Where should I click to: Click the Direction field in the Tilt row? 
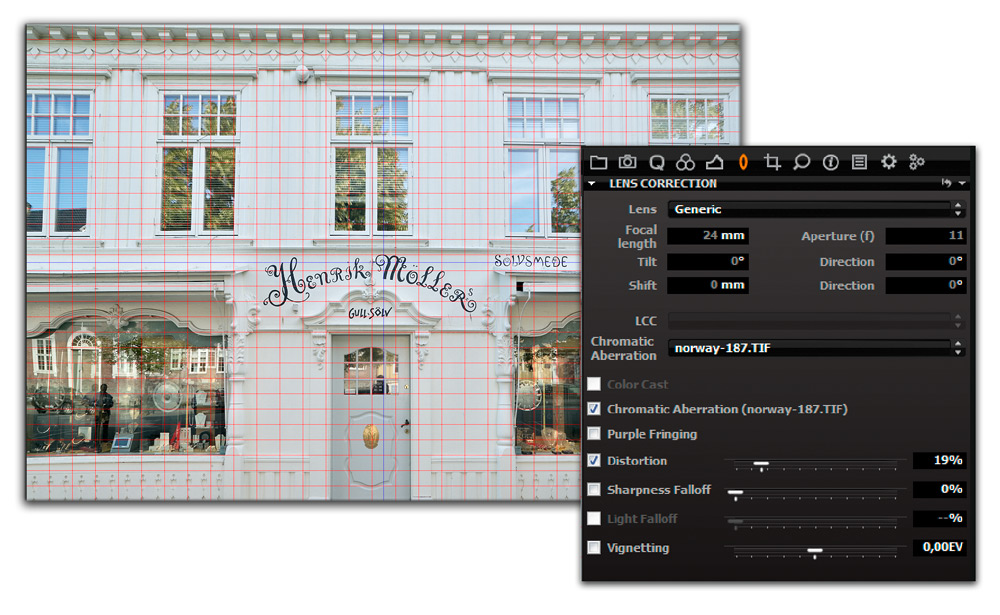click(925, 262)
